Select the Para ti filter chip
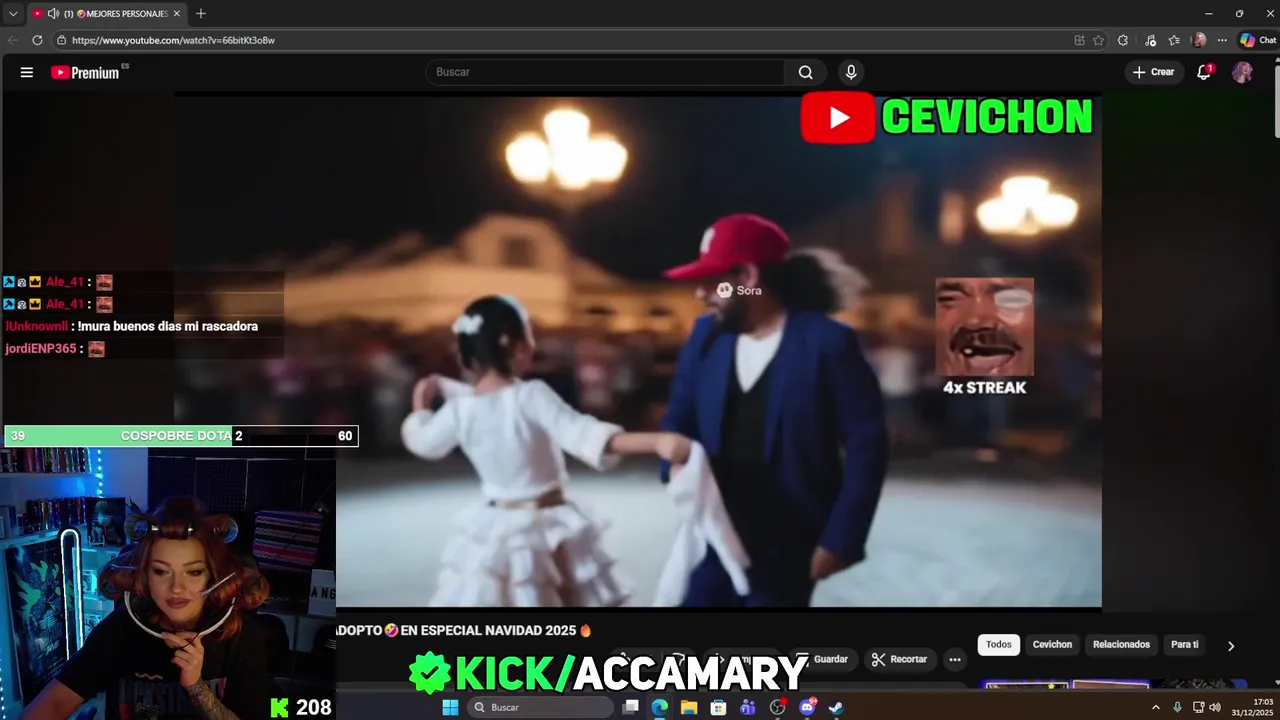The width and height of the screenshot is (1280, 720). (x=1184, y=645)
